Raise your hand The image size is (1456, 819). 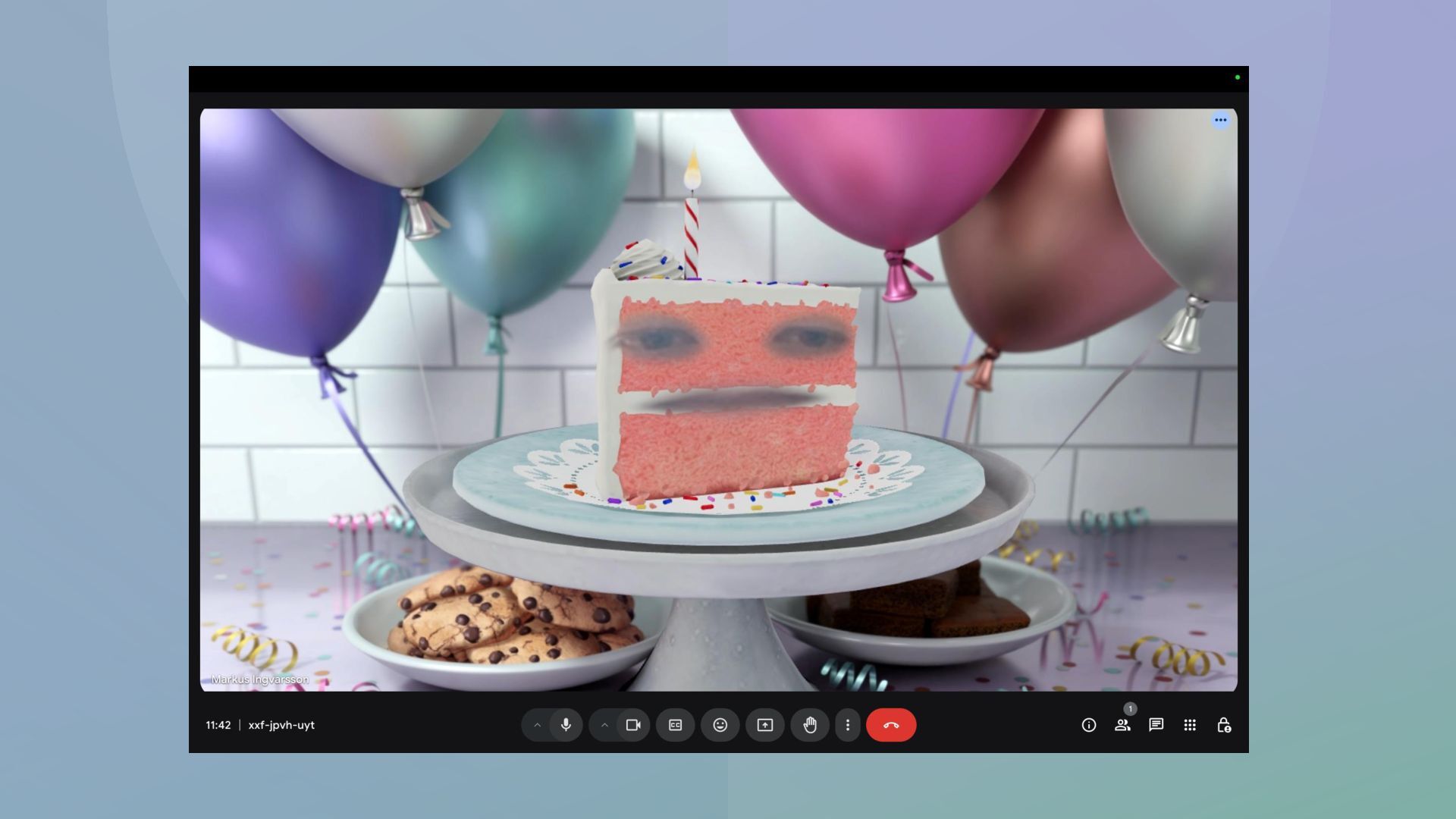click(x=810, y=725)
